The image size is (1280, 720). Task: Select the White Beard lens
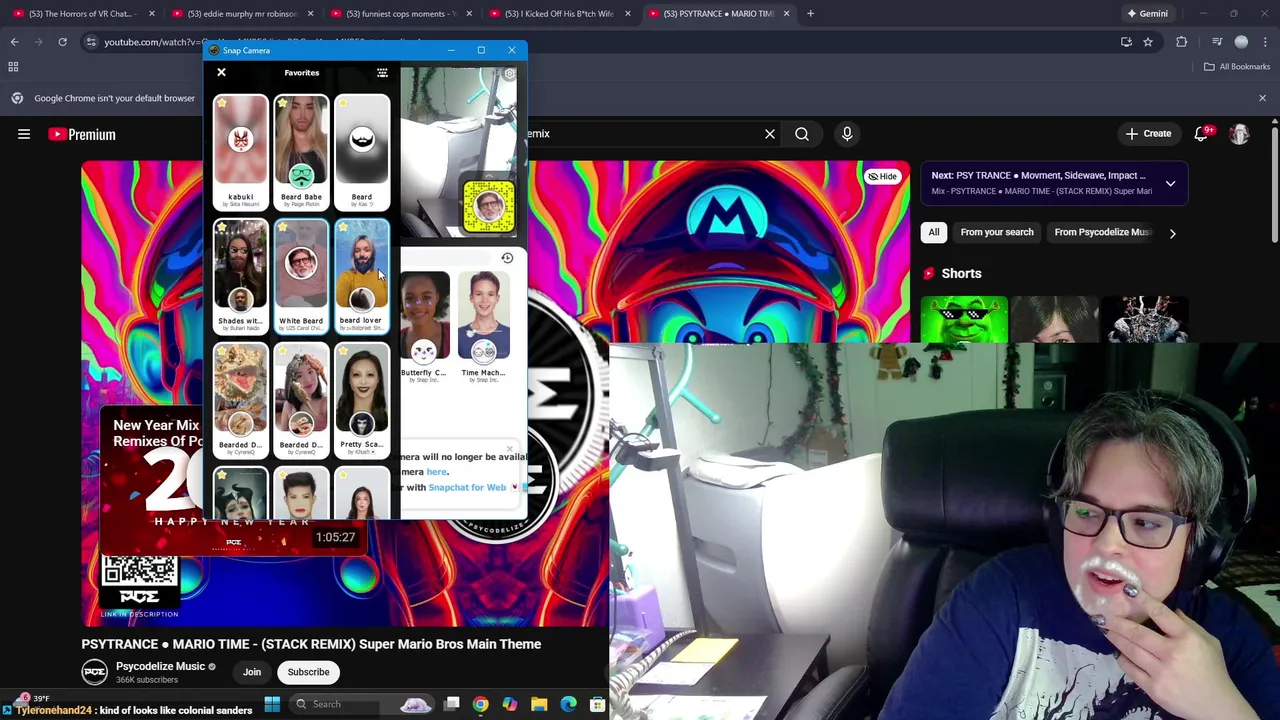301,276
